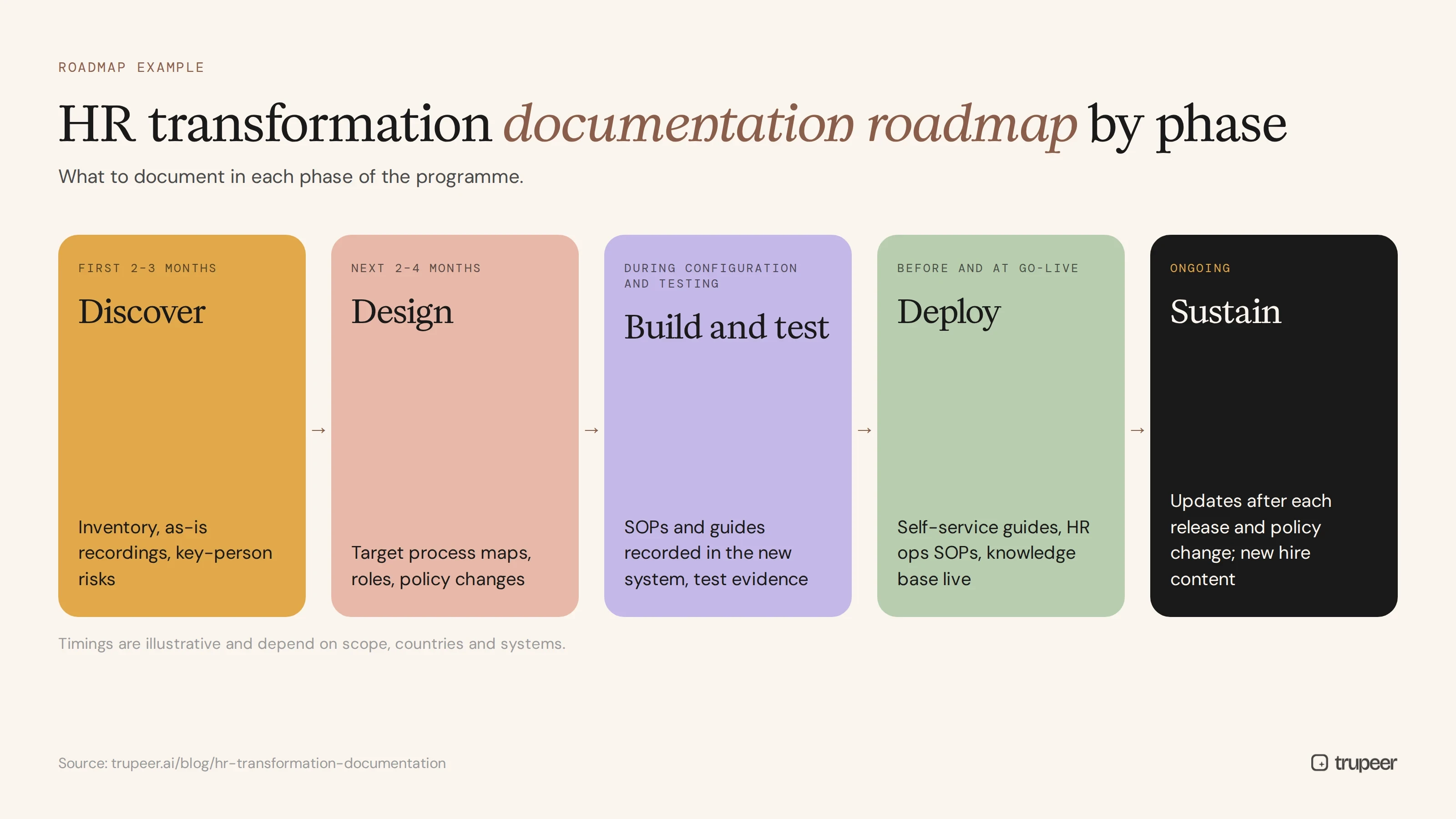The image size is (1456, 819).
Task: Click the 'FIRST 2-3 MONTHS' label
Action: click(147, 268)
